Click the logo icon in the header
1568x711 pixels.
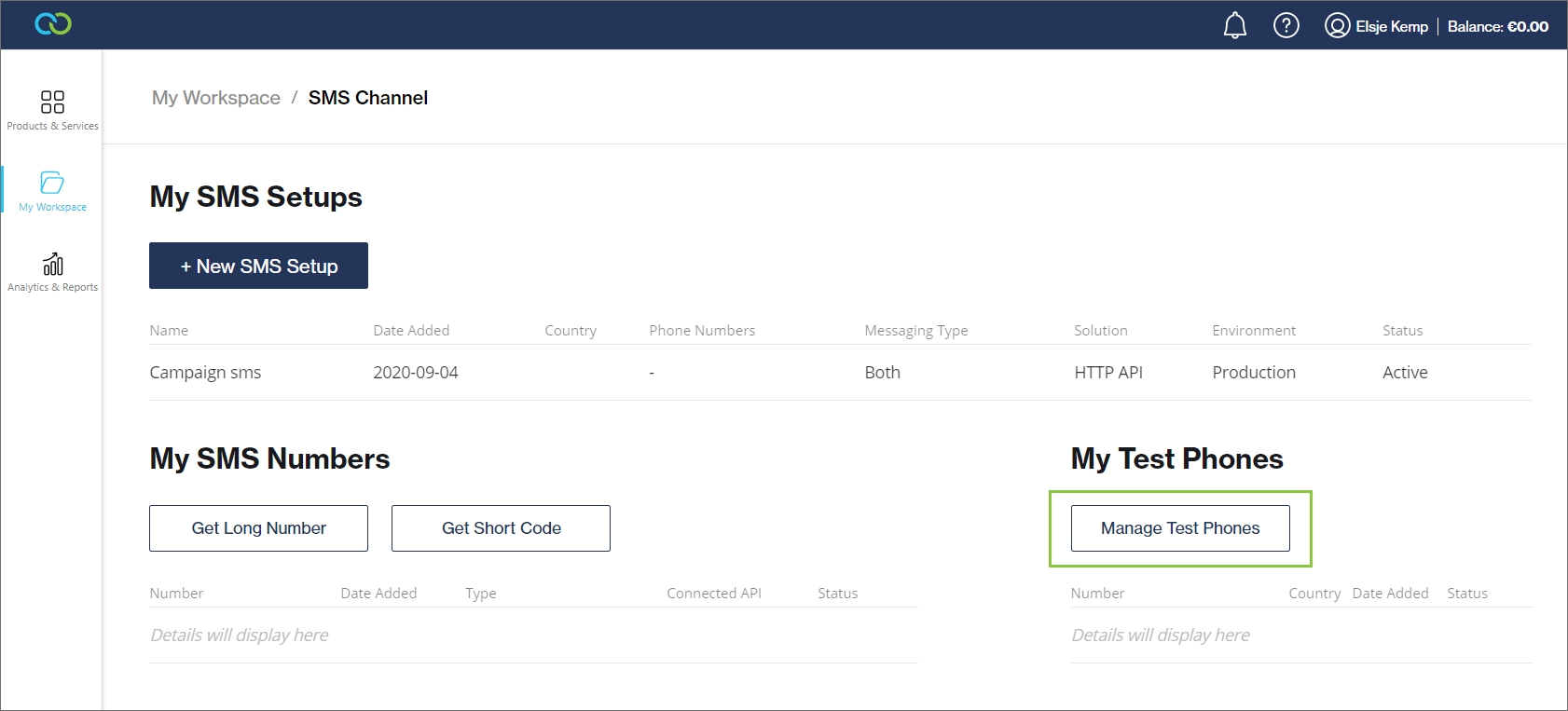[x=53, y=24]
